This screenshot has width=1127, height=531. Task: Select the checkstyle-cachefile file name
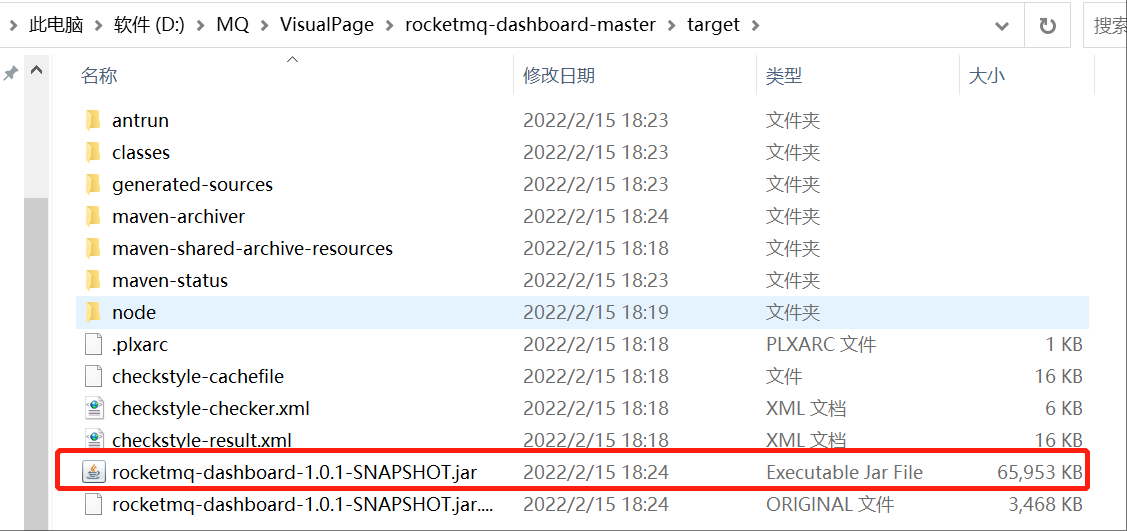[x=198, y=377]
